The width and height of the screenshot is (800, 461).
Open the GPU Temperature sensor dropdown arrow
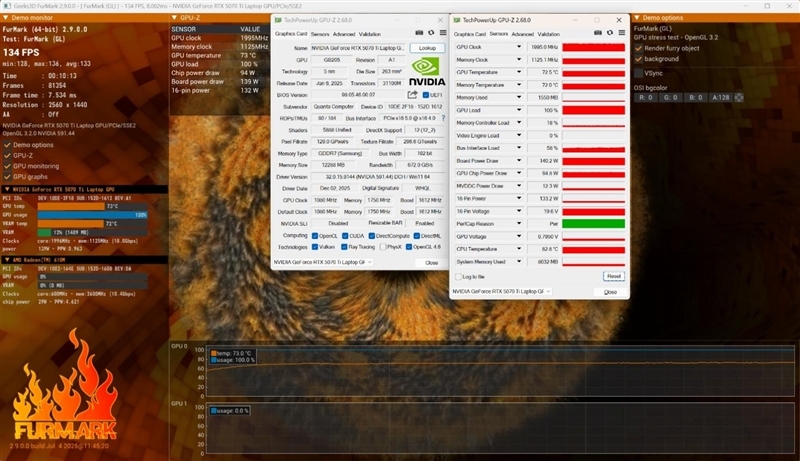[519, 72]
